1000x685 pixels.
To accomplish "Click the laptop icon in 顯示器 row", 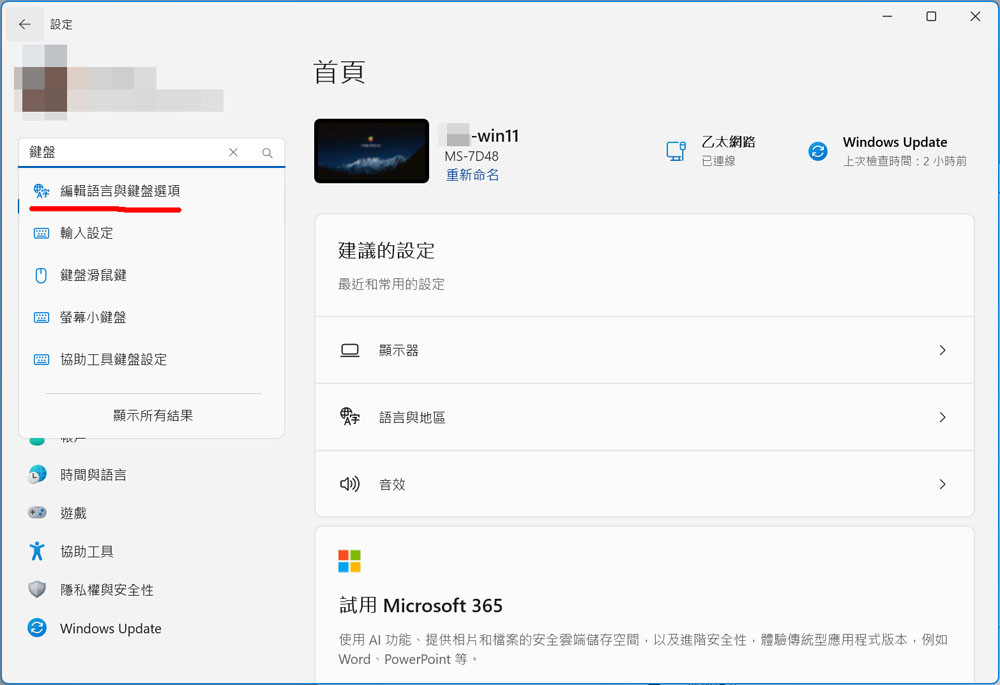I will (349, 350).
